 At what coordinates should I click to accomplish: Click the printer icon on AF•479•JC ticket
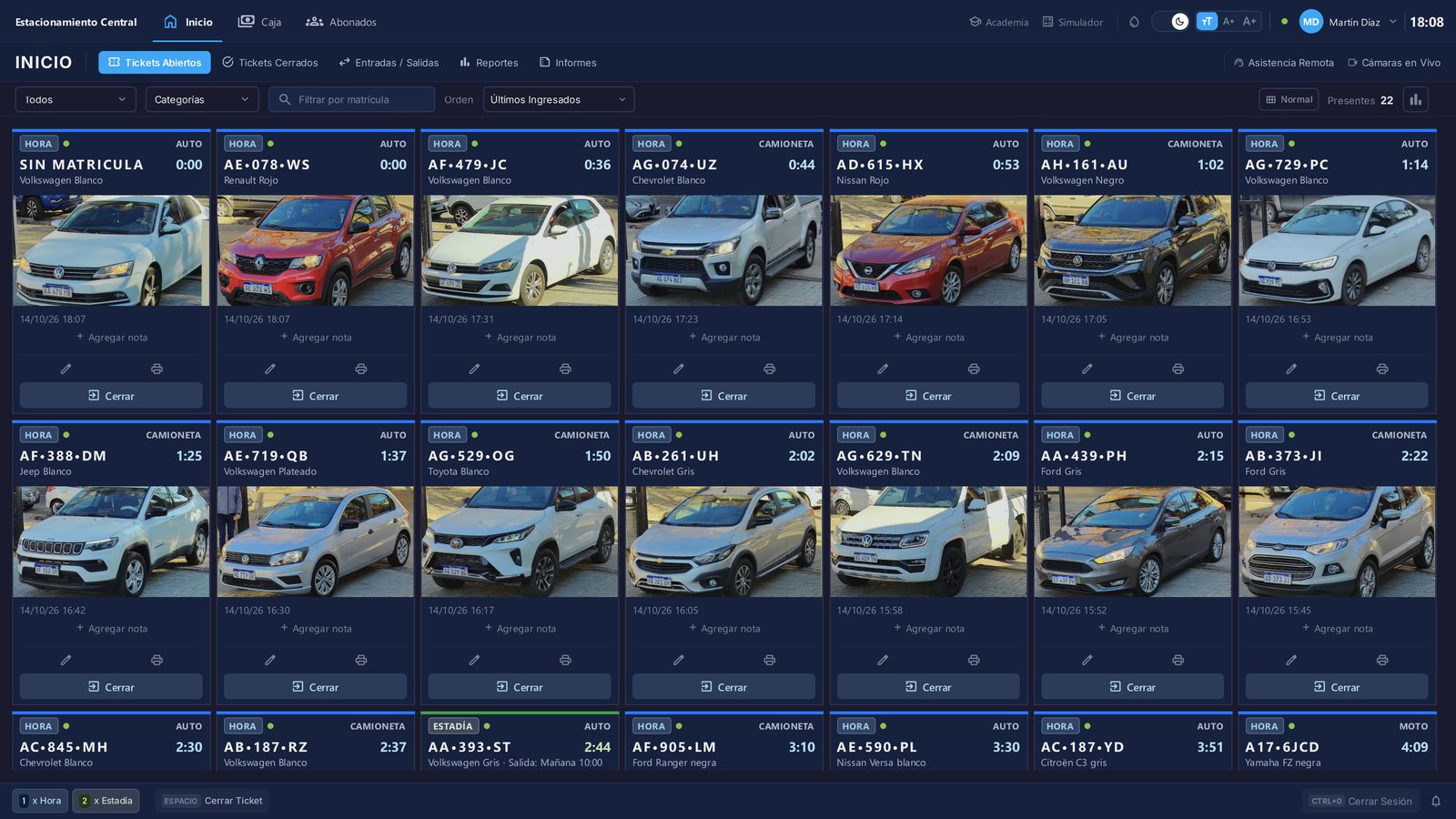click(x=565, y=369)
